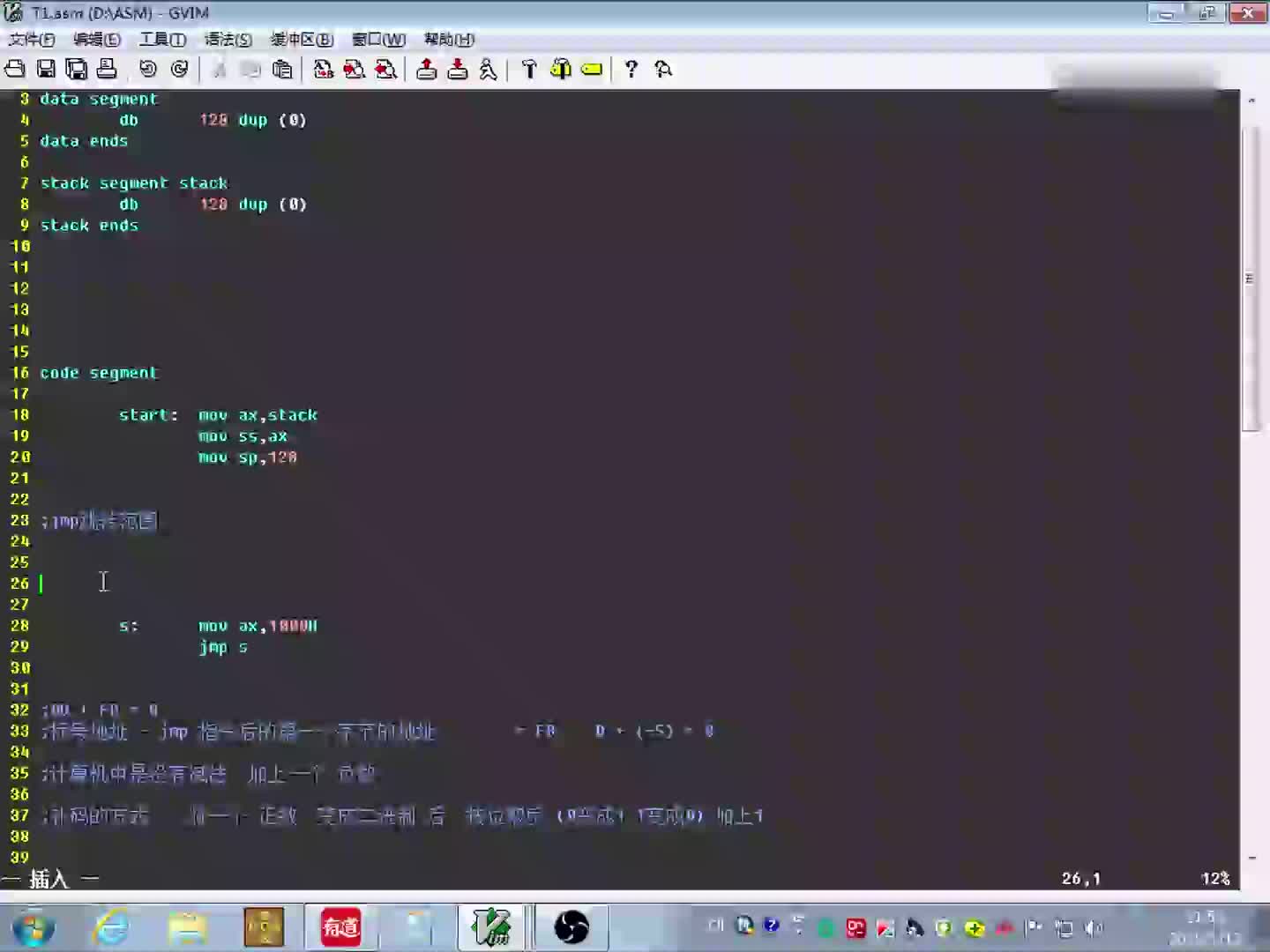Screen dimensions: 1270x952
Task: Click the comment on line 23
Action: click(100, 521)
